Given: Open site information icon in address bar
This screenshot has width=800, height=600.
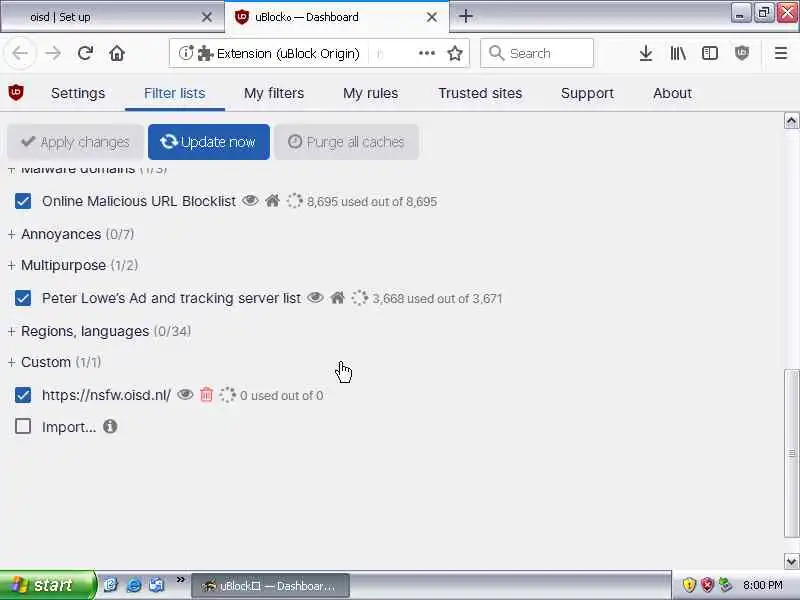Looking at the screenshot, I should pos(186,53).
